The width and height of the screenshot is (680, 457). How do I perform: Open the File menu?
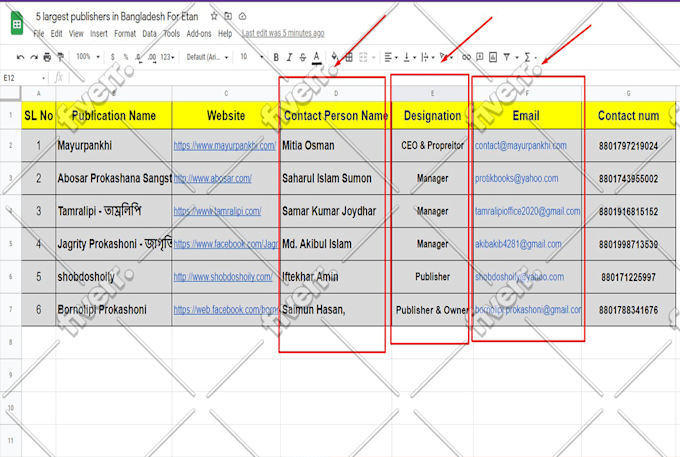pos(39,33)
